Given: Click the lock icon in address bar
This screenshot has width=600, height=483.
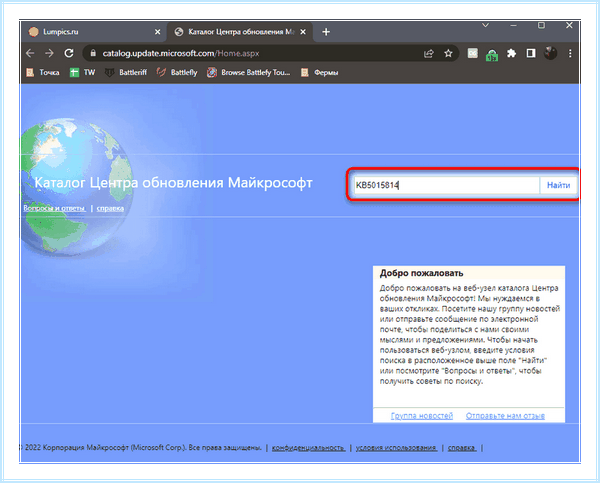Looking at the screenshot, I should pyautogui.click(x=93, y=53).
